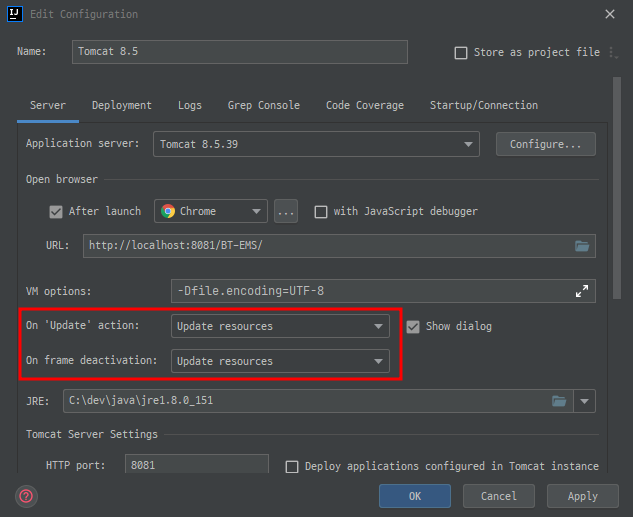Click the Configure... button

545,144
